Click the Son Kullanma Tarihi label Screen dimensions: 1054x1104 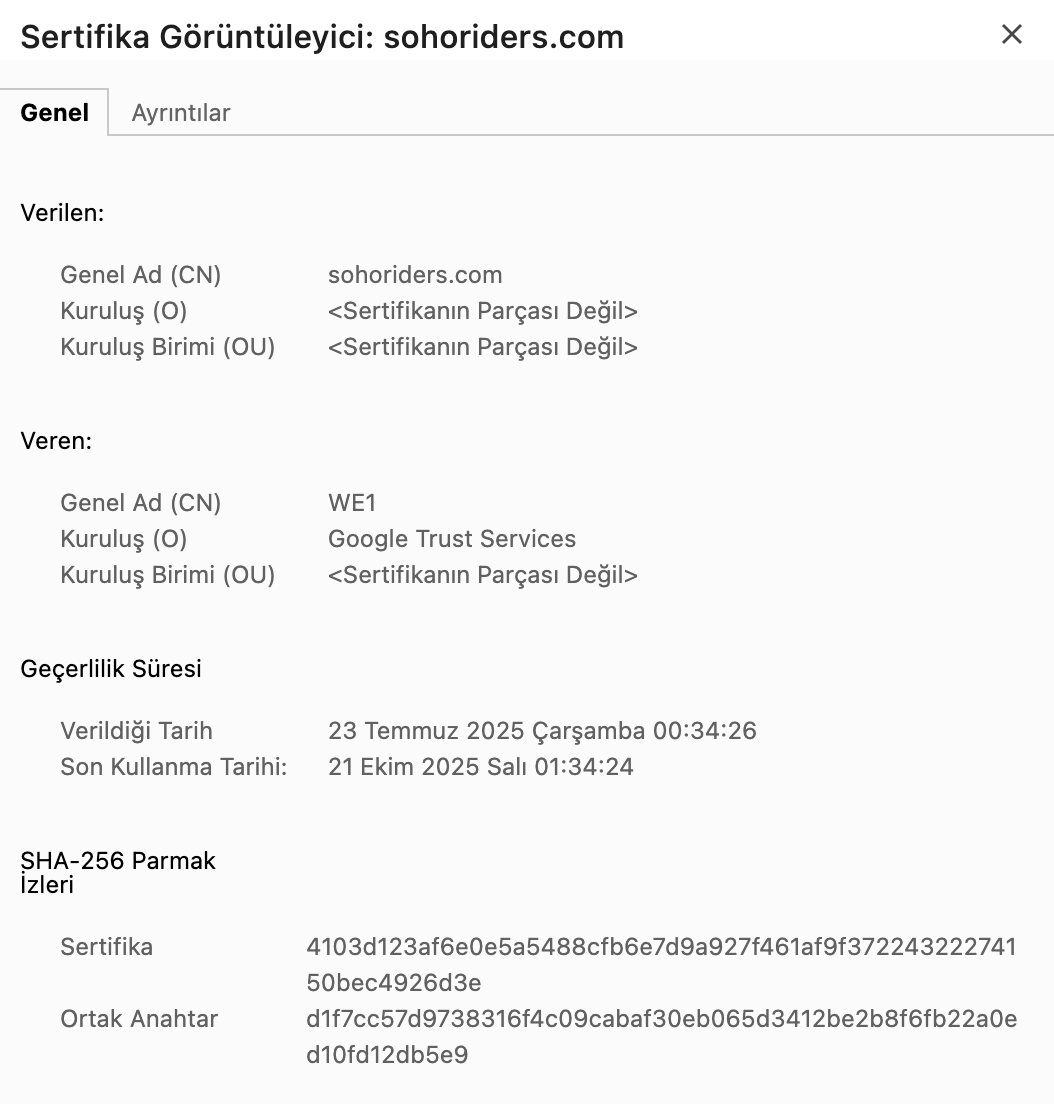pyautogui.click(x=174, y=767)
